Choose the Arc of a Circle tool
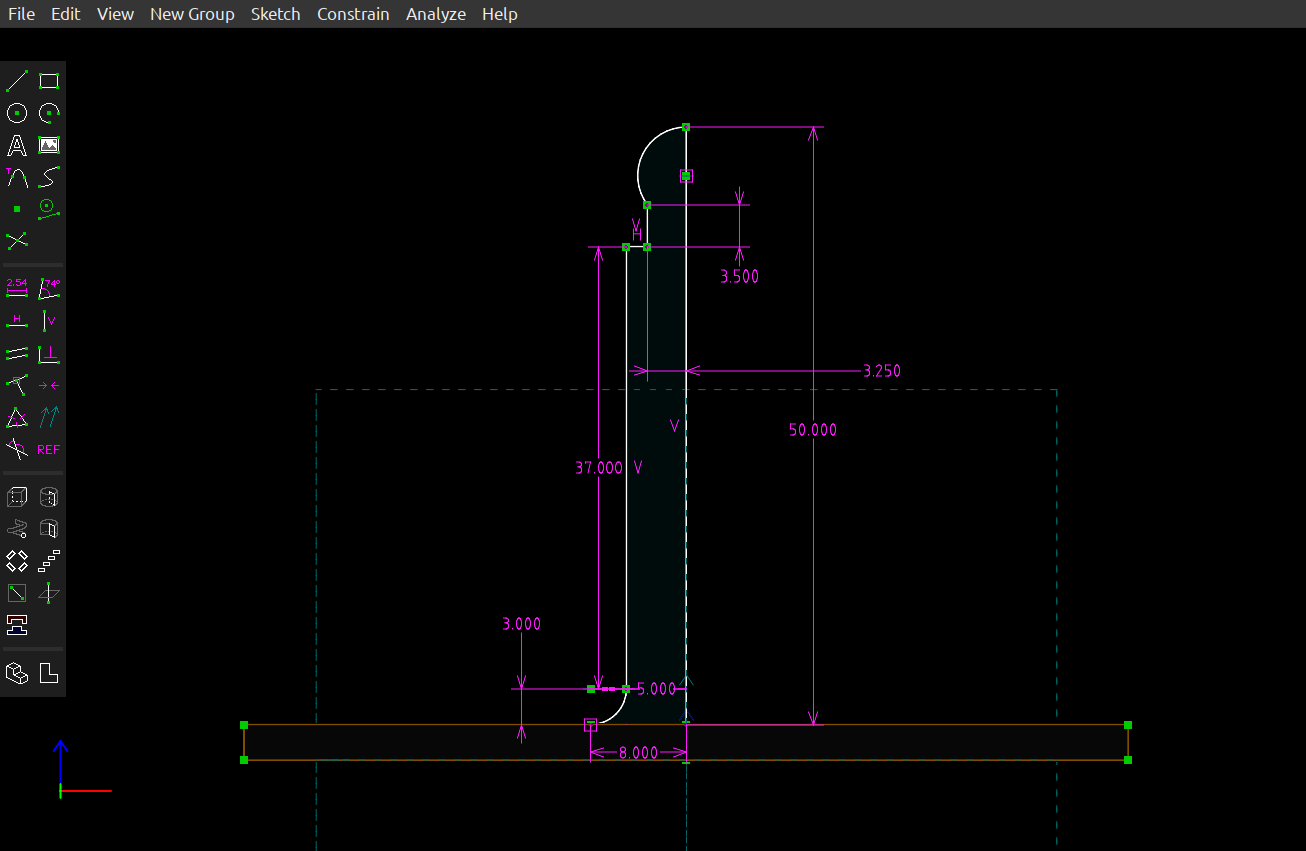1306x851 pixels. pos(49,113)
